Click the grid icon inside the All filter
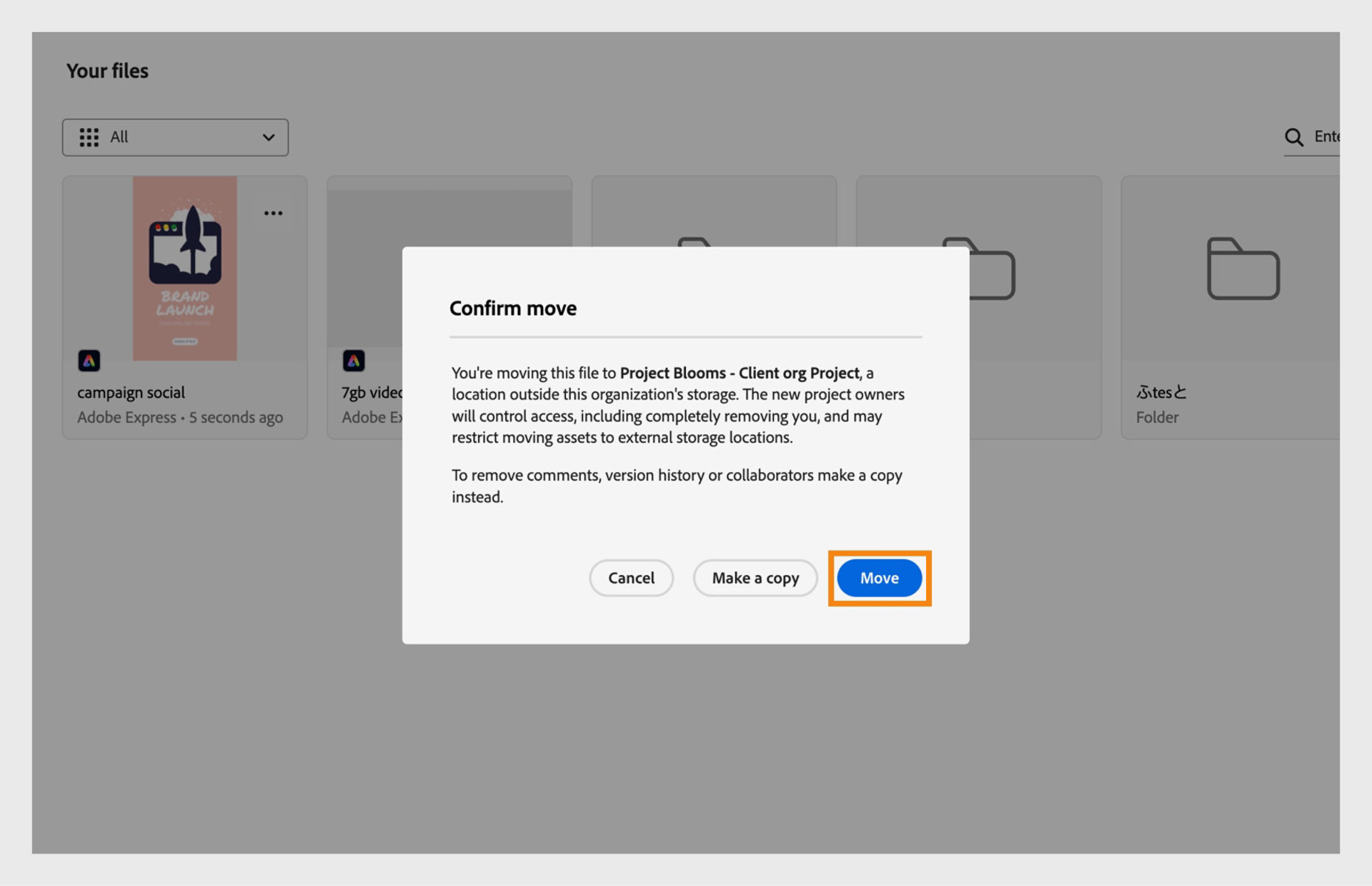Screen dimensions: 1372x886 89,137
